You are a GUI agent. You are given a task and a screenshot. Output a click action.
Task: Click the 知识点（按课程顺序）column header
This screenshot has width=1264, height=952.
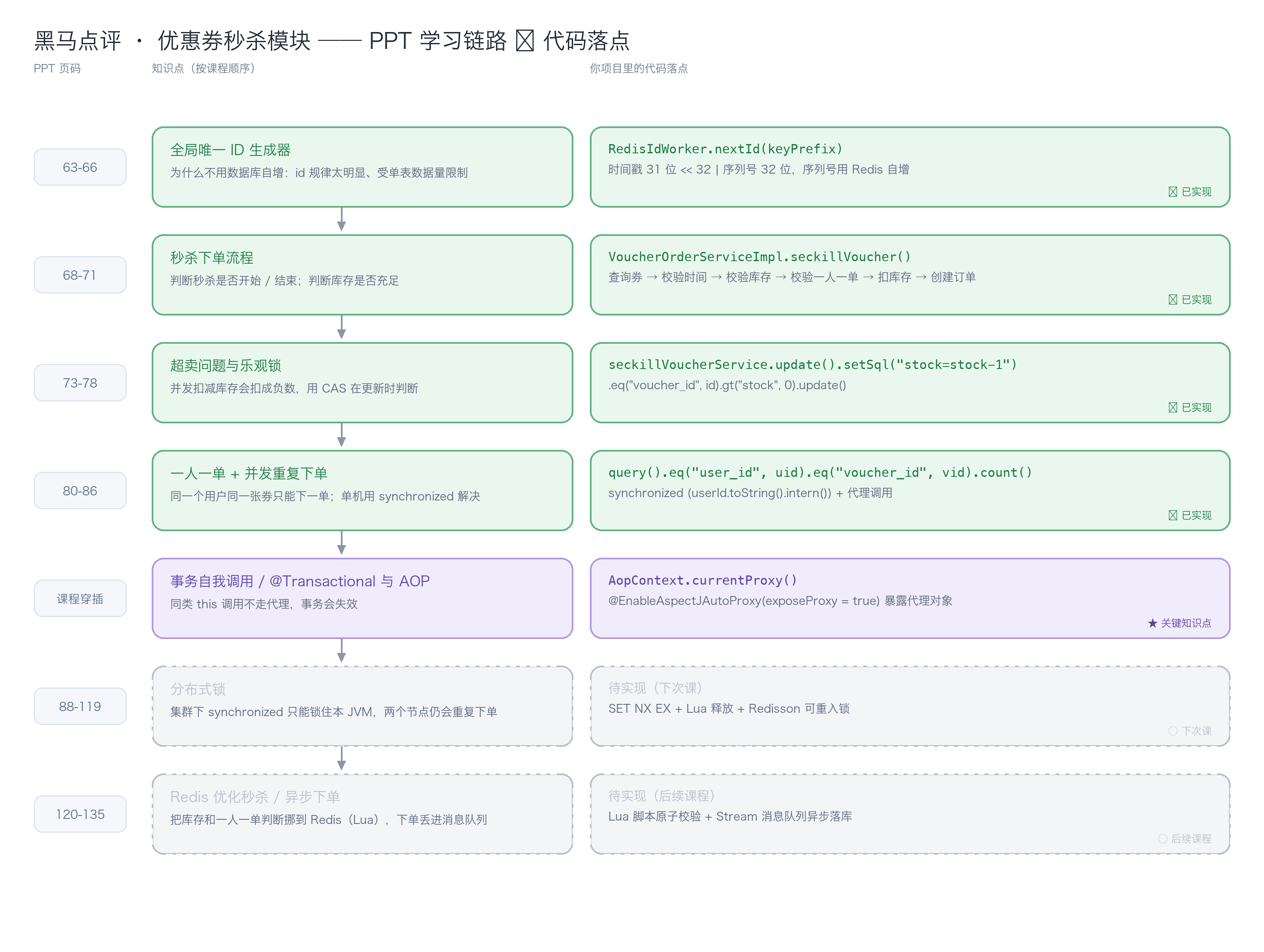[204, 69]
